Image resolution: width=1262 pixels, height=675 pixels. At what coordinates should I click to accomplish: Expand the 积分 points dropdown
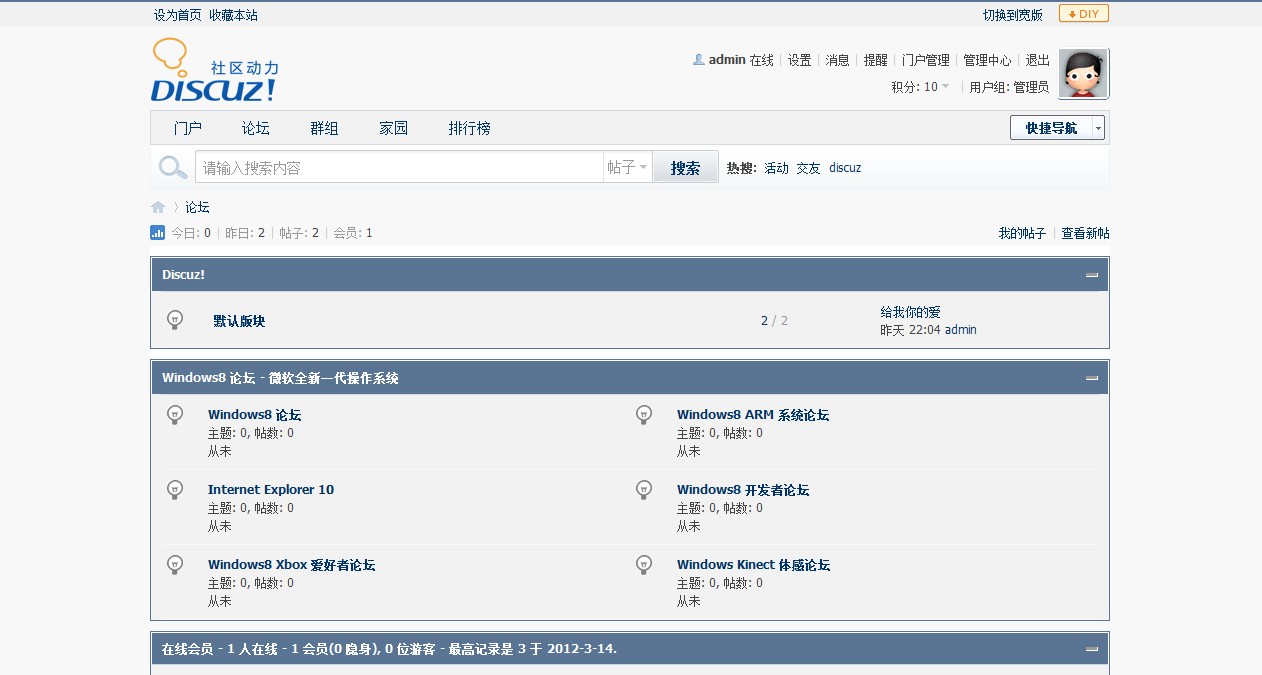[x=921, y=87]
